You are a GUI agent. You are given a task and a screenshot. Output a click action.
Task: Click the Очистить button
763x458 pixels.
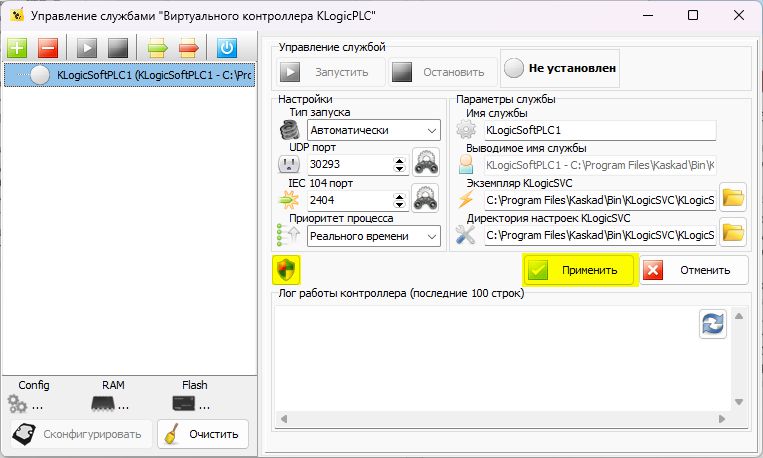(203, 434)
